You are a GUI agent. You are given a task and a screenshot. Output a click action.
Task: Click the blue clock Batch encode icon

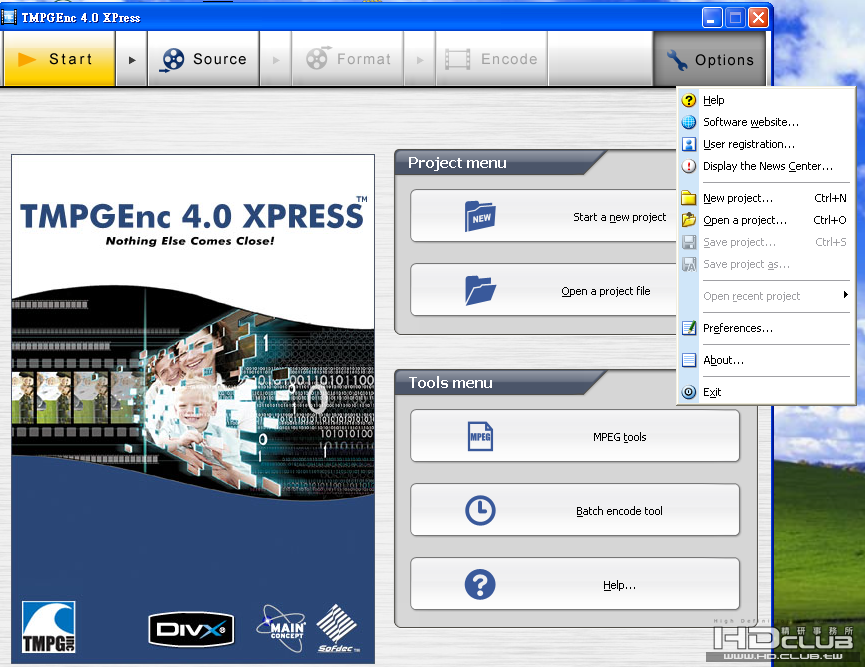pyautogui.click(x=481, y=510)
